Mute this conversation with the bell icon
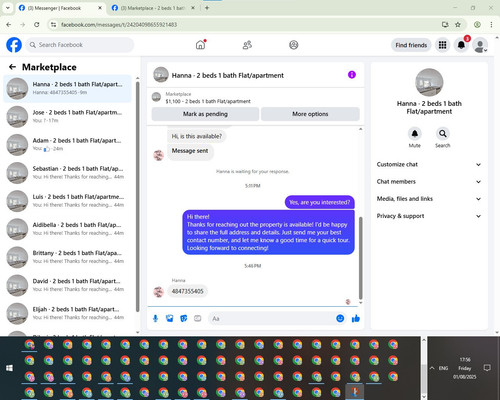The height and width of the screenshot is (400, 500). point(414,134)
